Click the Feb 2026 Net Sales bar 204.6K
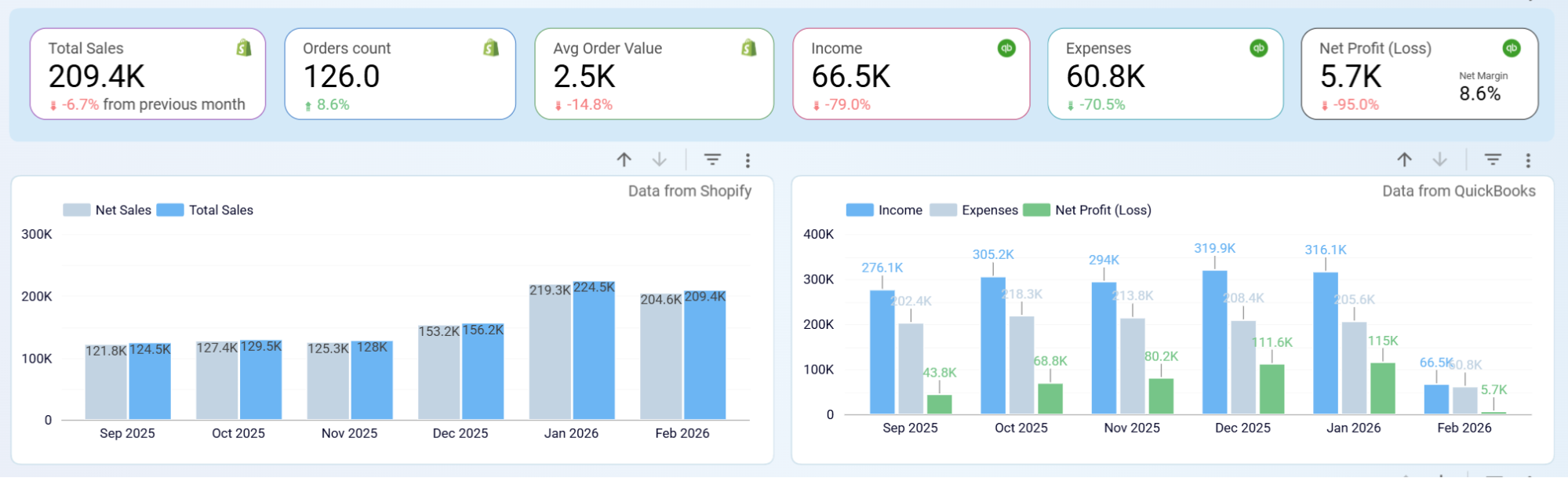This screenshot has height=478, width=1568. [x=661, y=356]
